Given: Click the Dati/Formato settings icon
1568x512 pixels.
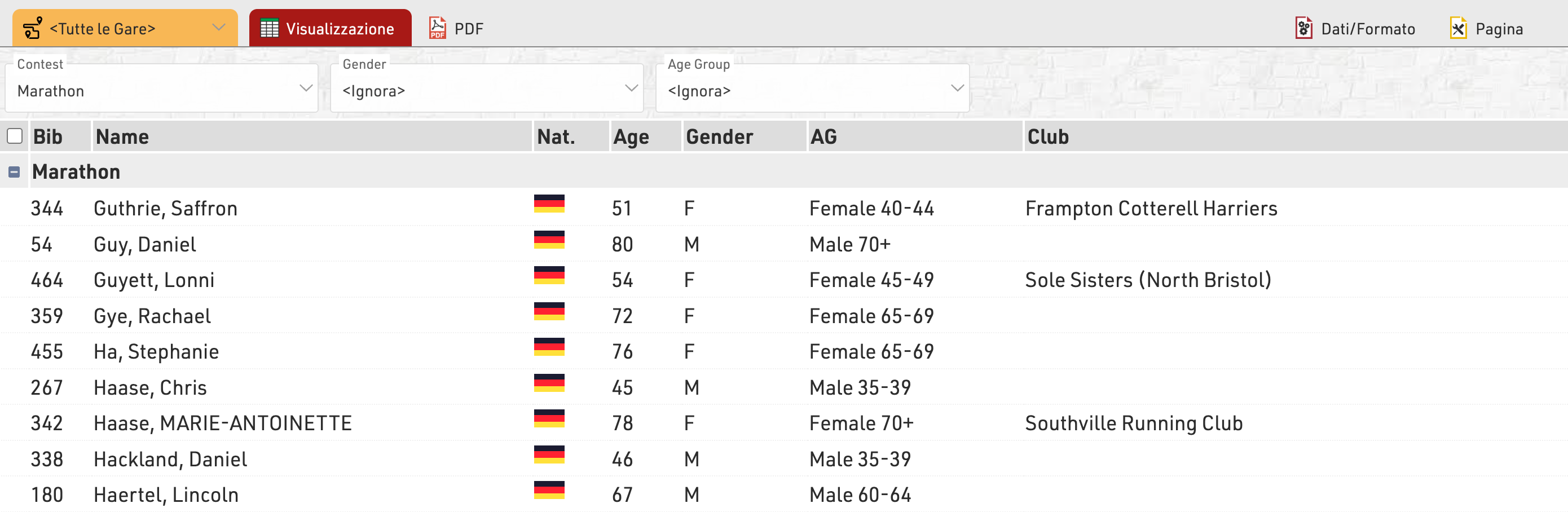Looking at the screenshot, I should [x=1303, y=29].
